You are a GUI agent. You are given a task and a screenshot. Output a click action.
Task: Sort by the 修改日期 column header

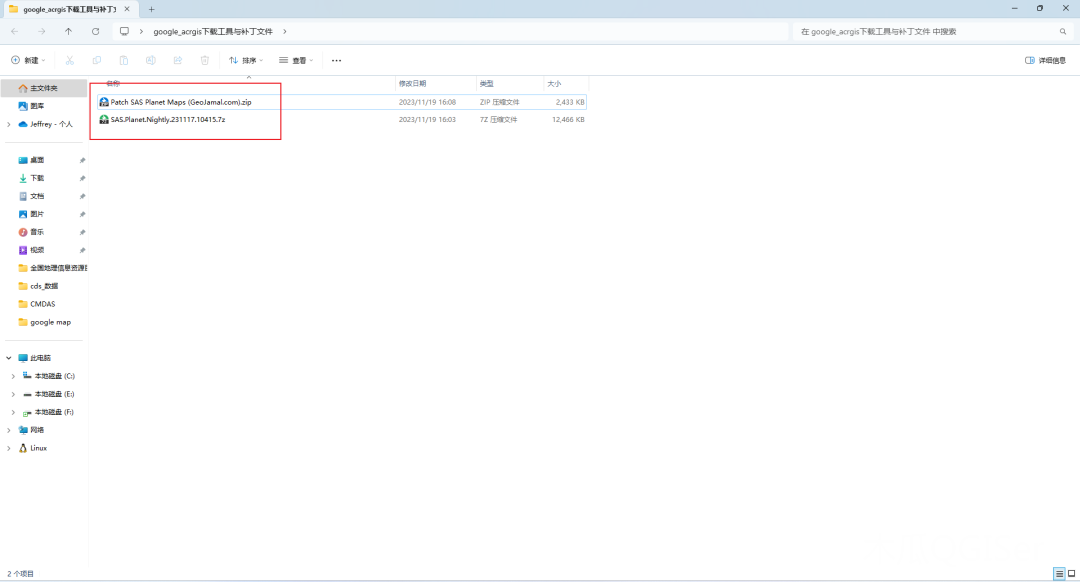pos(413,83)
